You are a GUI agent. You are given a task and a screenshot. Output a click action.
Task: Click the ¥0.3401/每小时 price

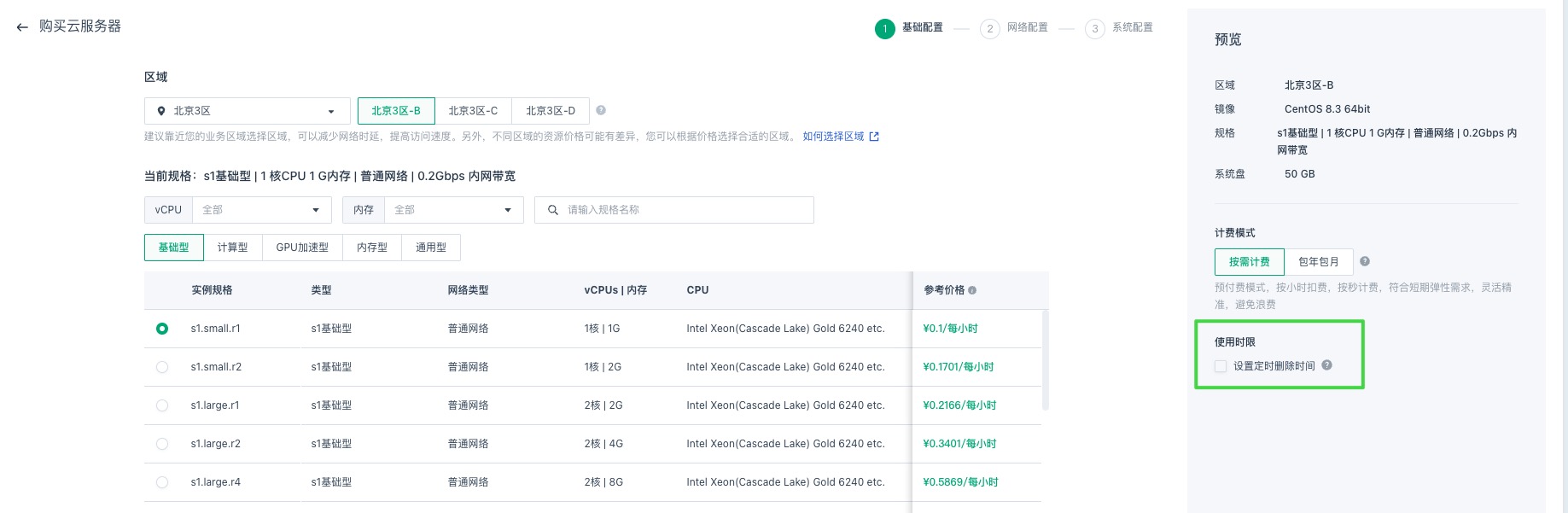959,444
